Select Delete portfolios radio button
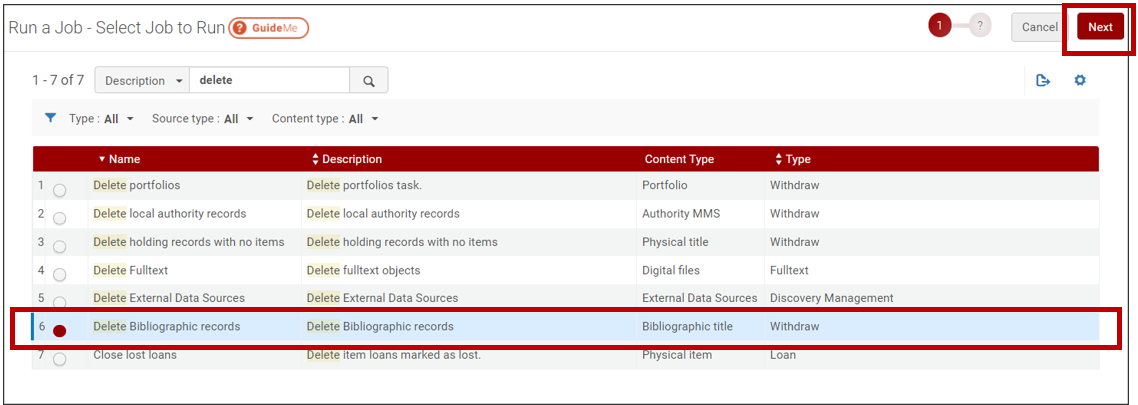Viewport: 1138px width, 405px height. pyautogui.click(x=60, y=190)
